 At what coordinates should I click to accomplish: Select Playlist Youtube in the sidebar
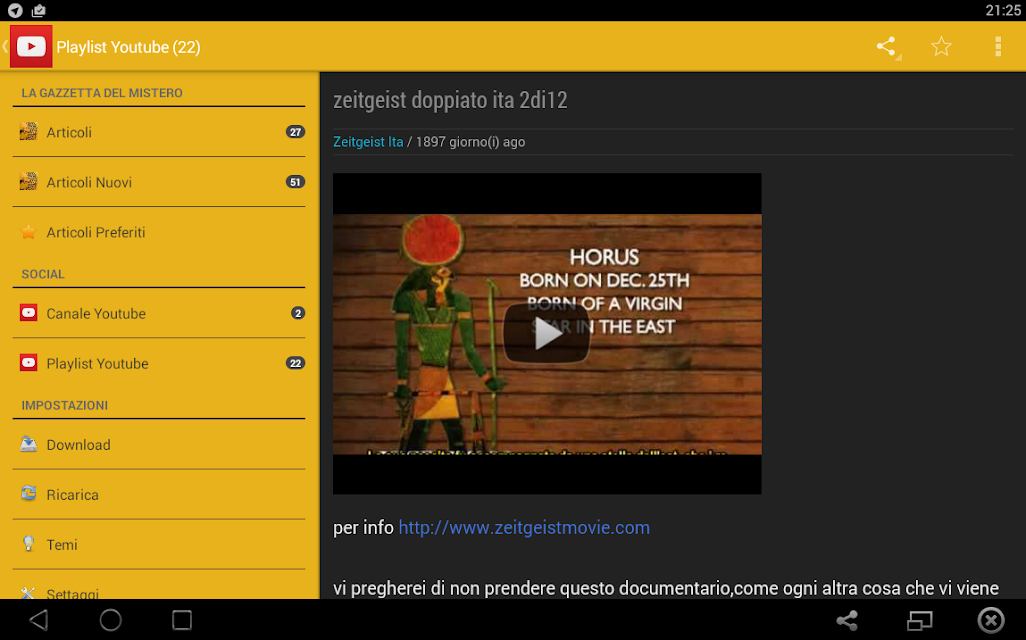[159, 363]
